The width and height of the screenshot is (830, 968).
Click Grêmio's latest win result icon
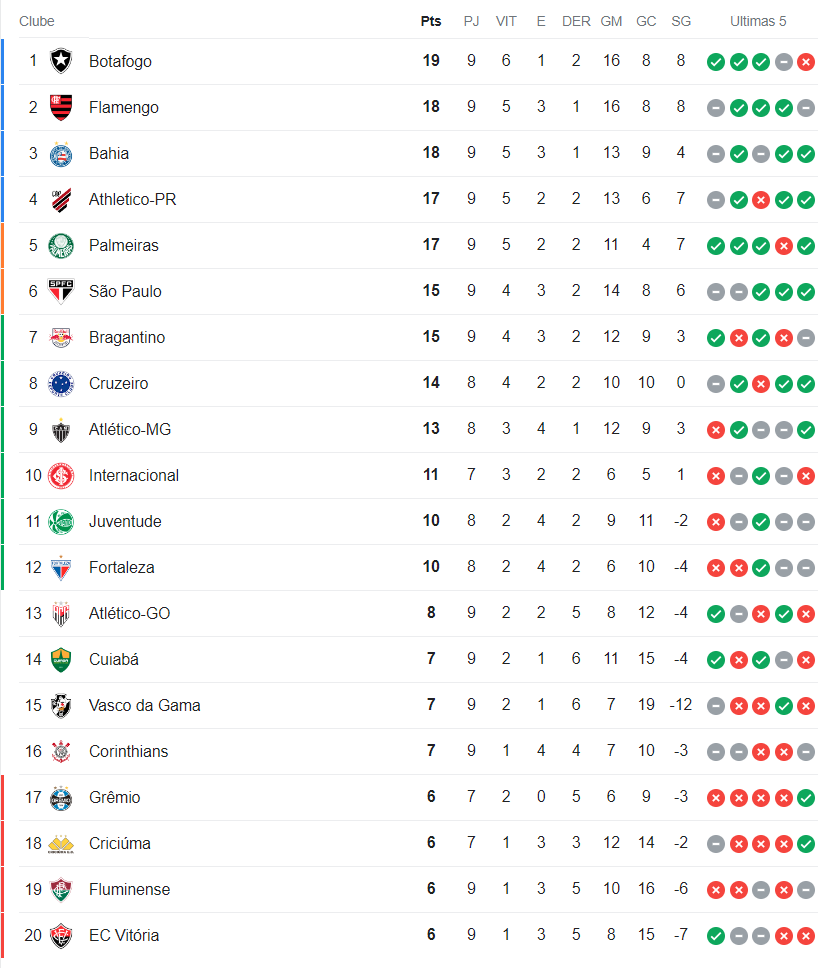806,797
